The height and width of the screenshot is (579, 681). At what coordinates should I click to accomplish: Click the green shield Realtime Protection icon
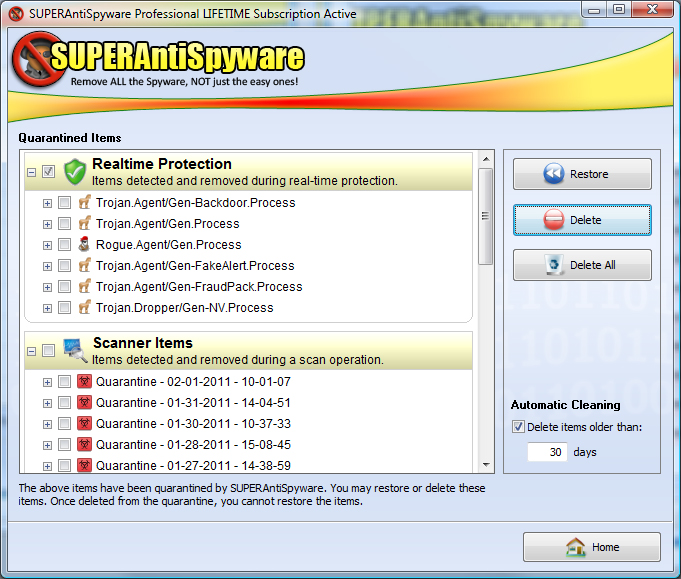click(x=75, y=172)
